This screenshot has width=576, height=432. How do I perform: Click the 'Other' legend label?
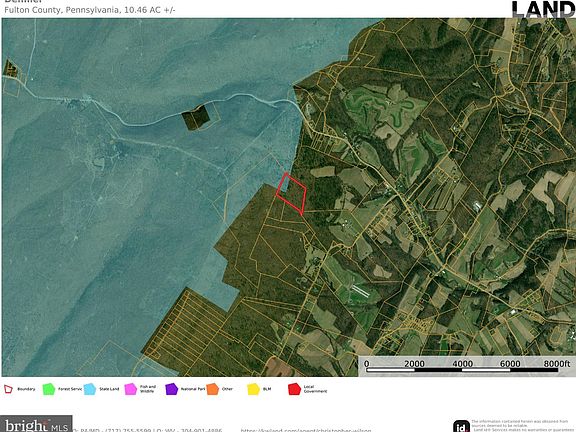pyautogui.click(x=227, y=389)
